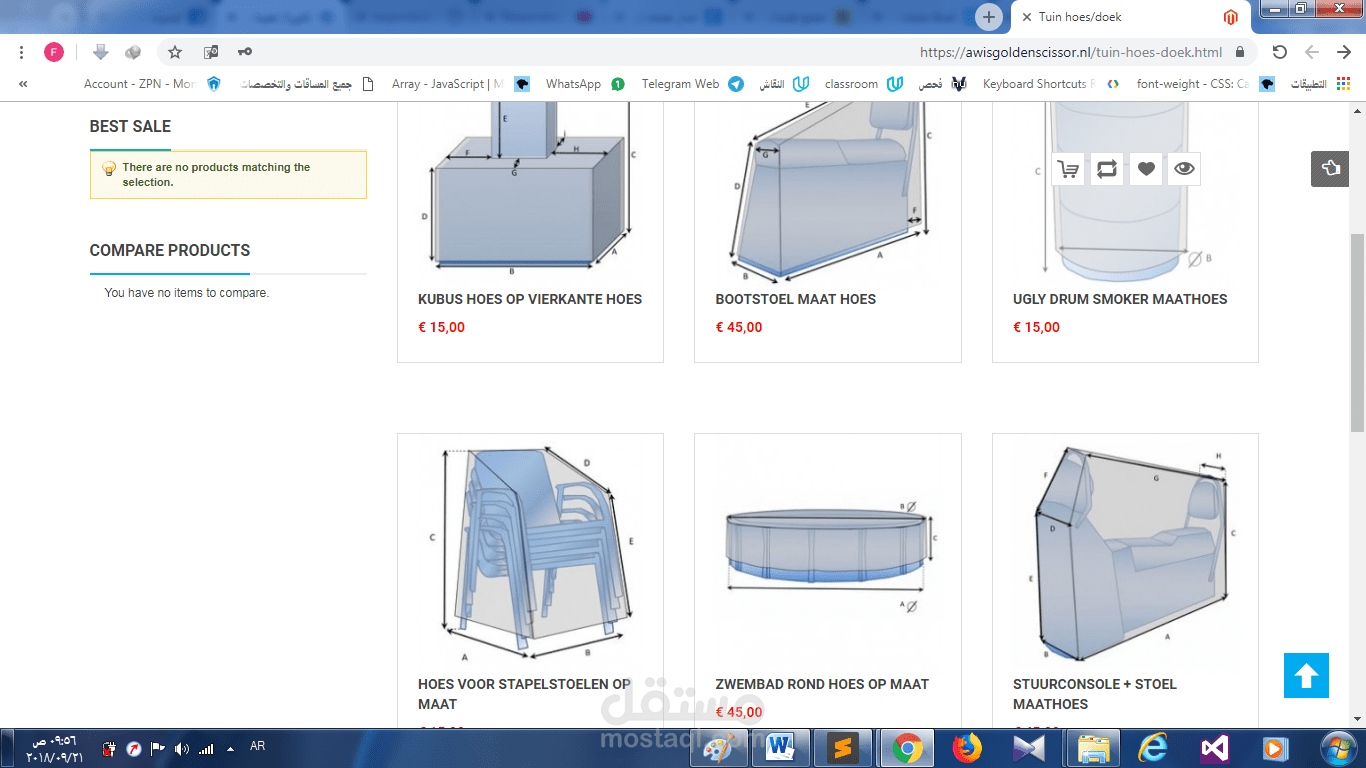Open the WhatsApp bookmark
The width and height of the screenshot is (1366, 768).
(585, 84)
